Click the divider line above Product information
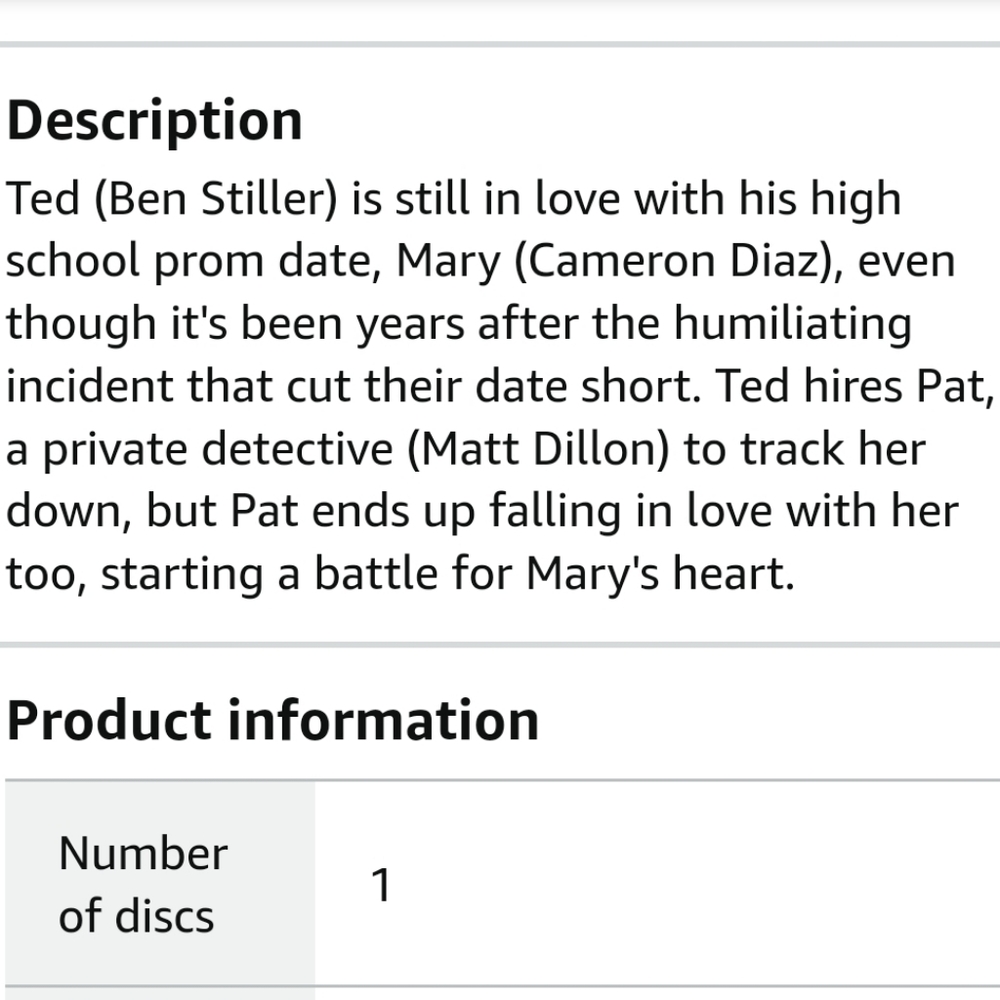Viewport: 1000px width, 1000px height. coord(500,645)
